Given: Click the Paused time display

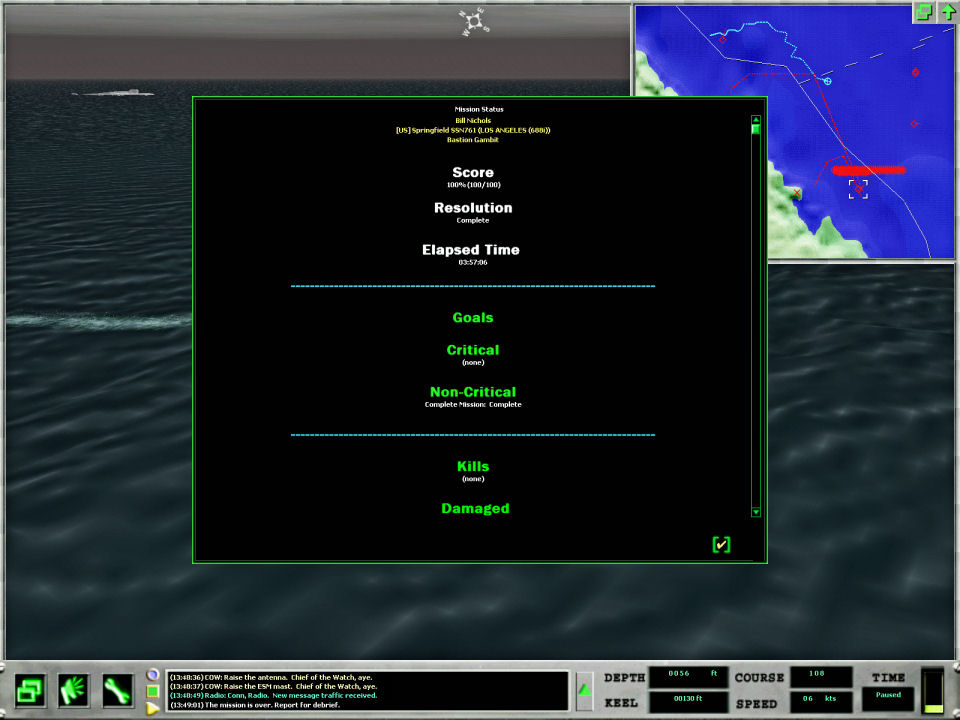Looking at the screenshot, I should [888, 696].
